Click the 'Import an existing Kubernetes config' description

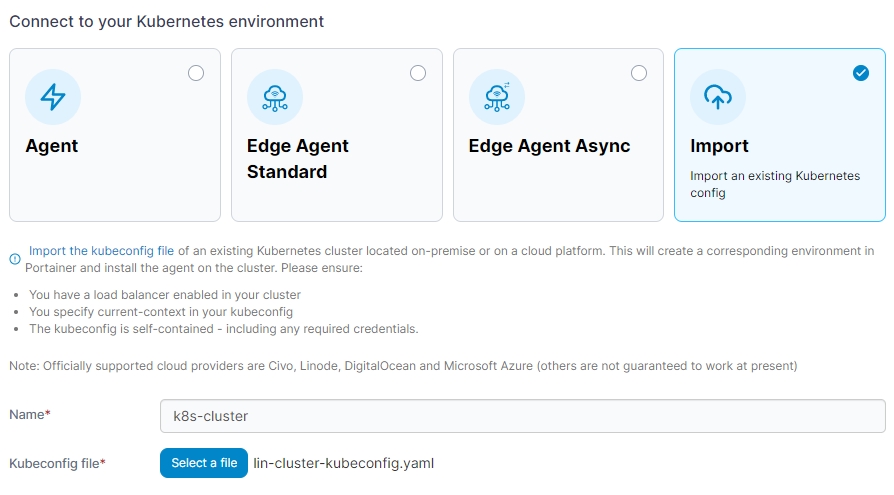point(774,184)
